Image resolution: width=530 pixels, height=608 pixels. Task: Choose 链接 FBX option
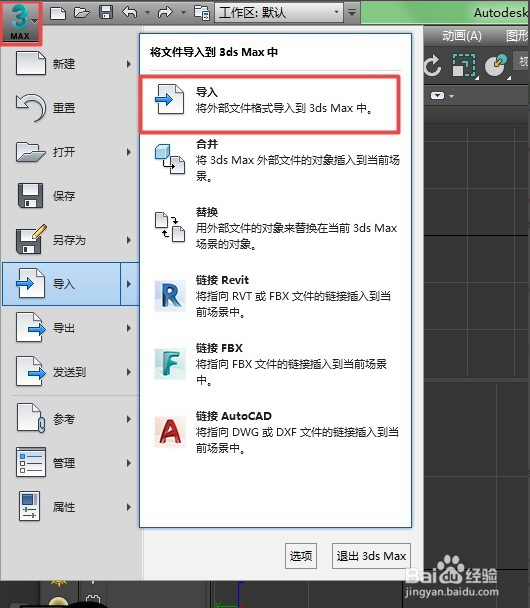[x=275, y=364]
